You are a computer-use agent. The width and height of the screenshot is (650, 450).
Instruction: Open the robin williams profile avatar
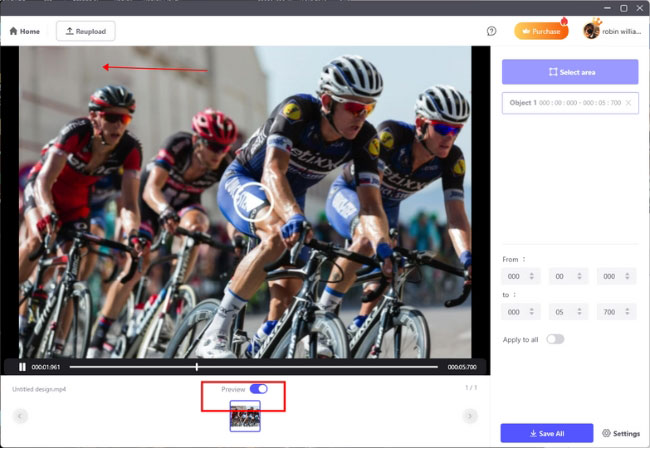[591, 31]
